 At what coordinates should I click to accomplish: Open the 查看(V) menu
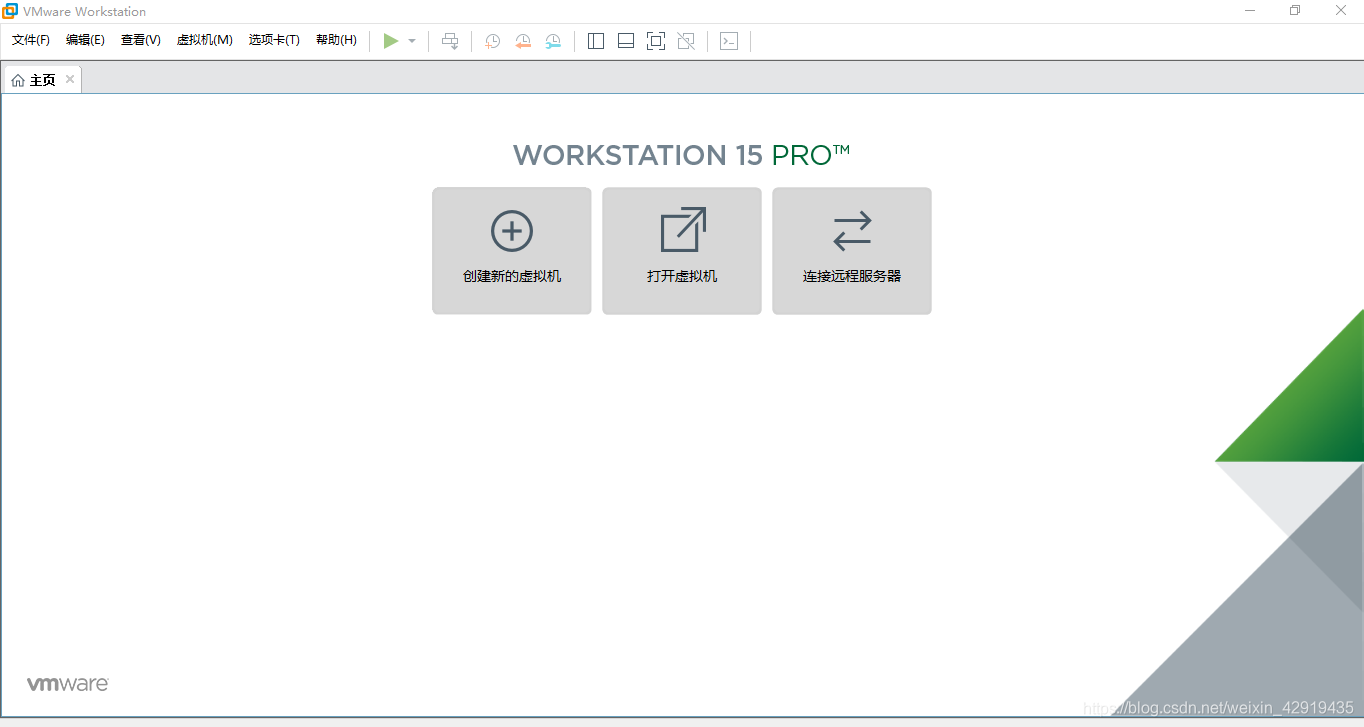point(141,40)
